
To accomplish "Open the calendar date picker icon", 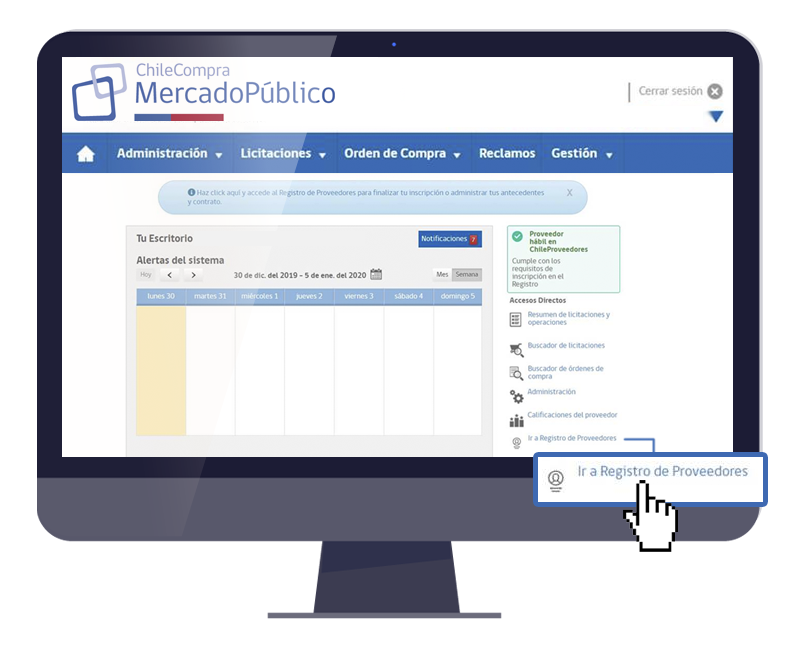I will tap(376, 274).
